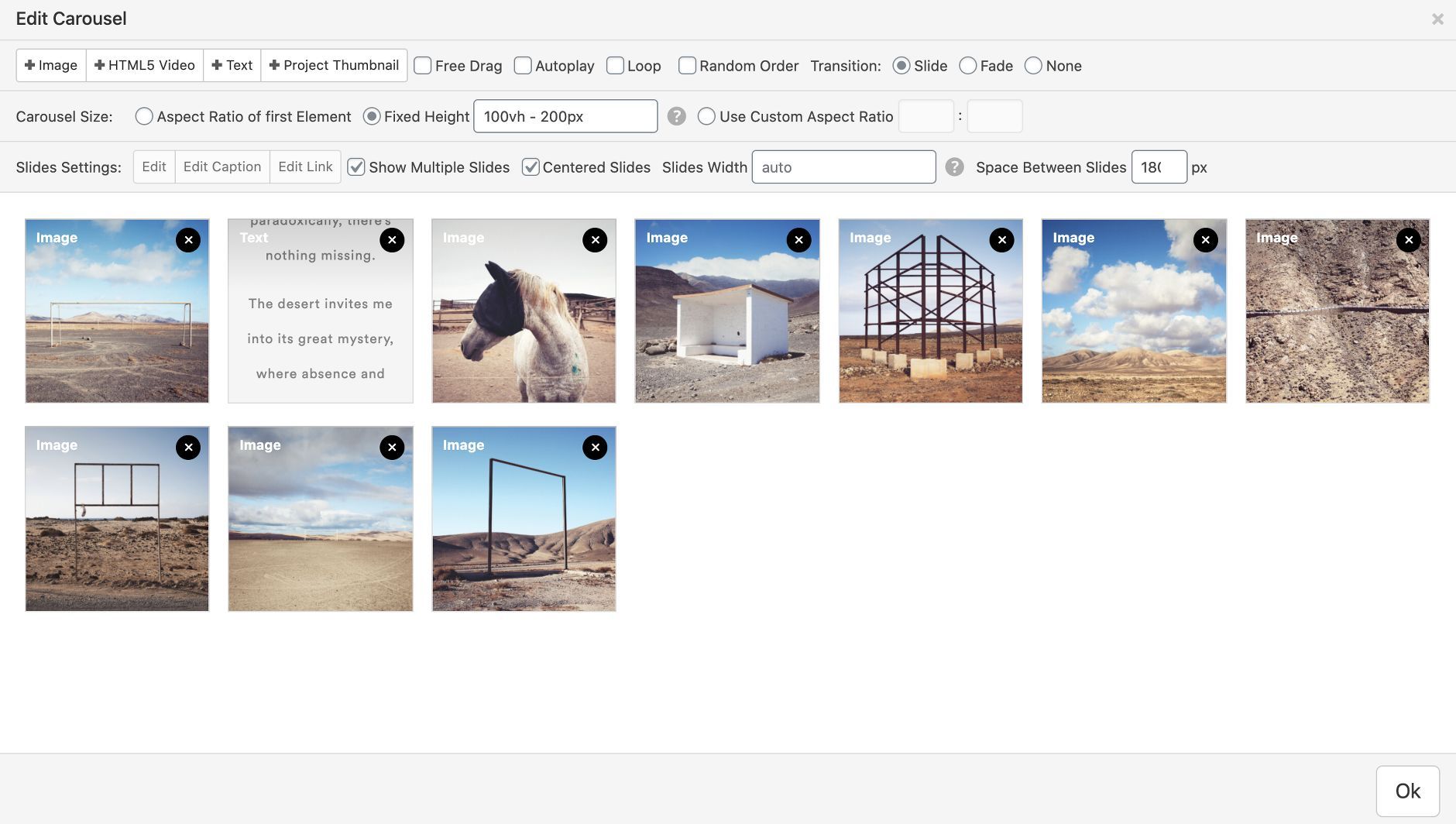Choose Aspect Ratio of first Element
This screenshot has height=824, width=1456.
[x=144, y=116]
